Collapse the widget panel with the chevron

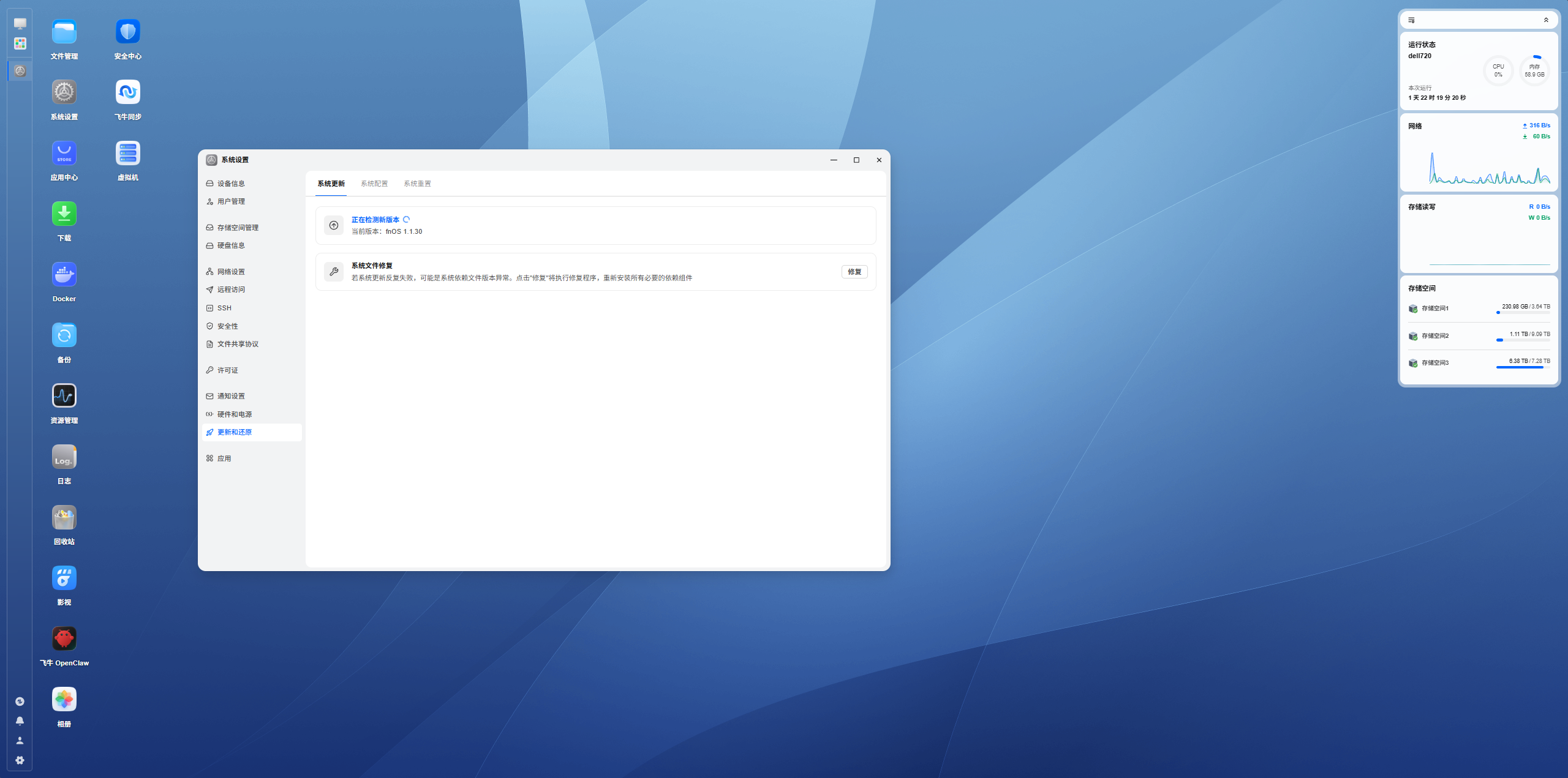(1546, 20)
